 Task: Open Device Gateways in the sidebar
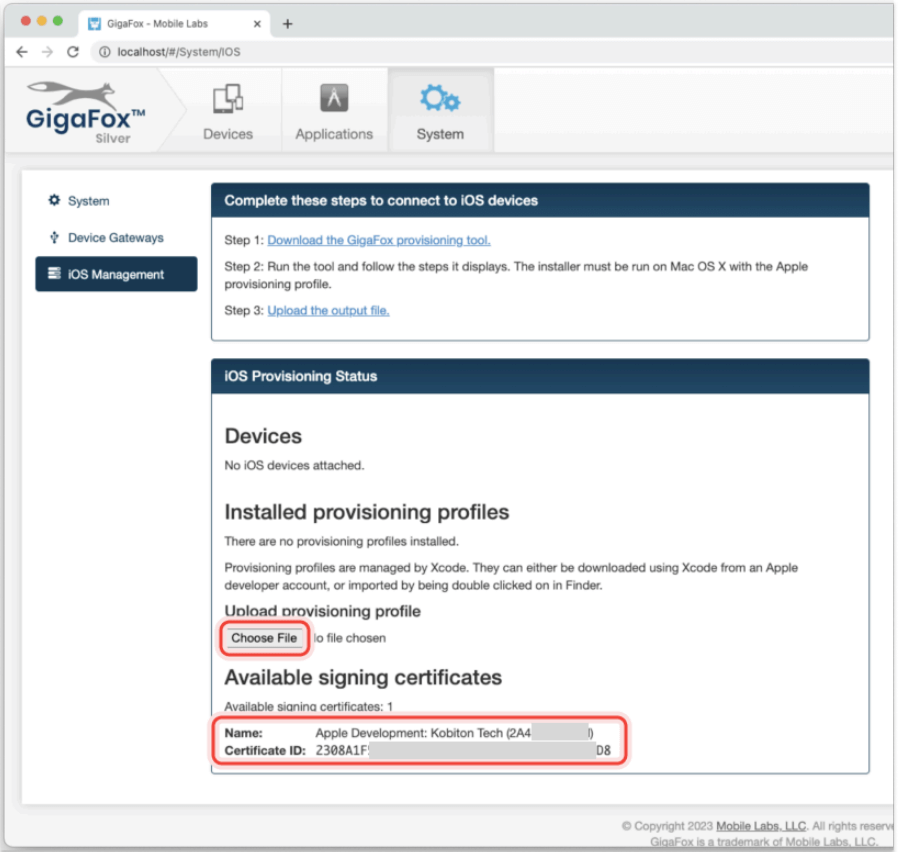click(x=116, y=238)
